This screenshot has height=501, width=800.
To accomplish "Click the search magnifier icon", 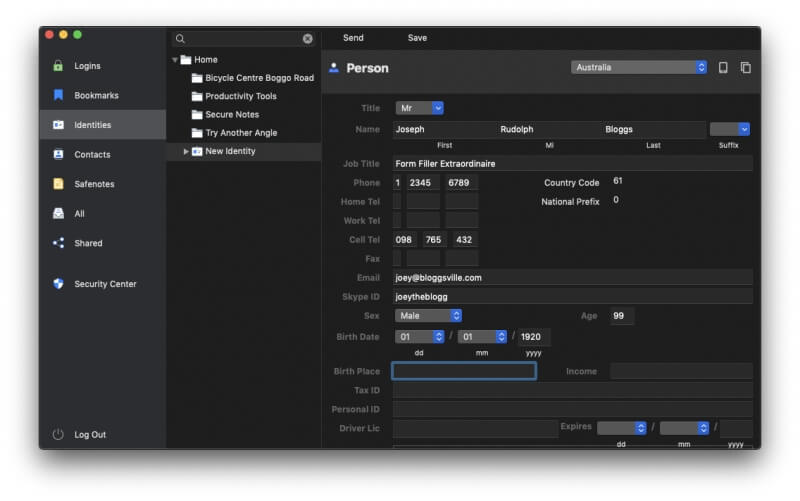I will click(180, 39).
